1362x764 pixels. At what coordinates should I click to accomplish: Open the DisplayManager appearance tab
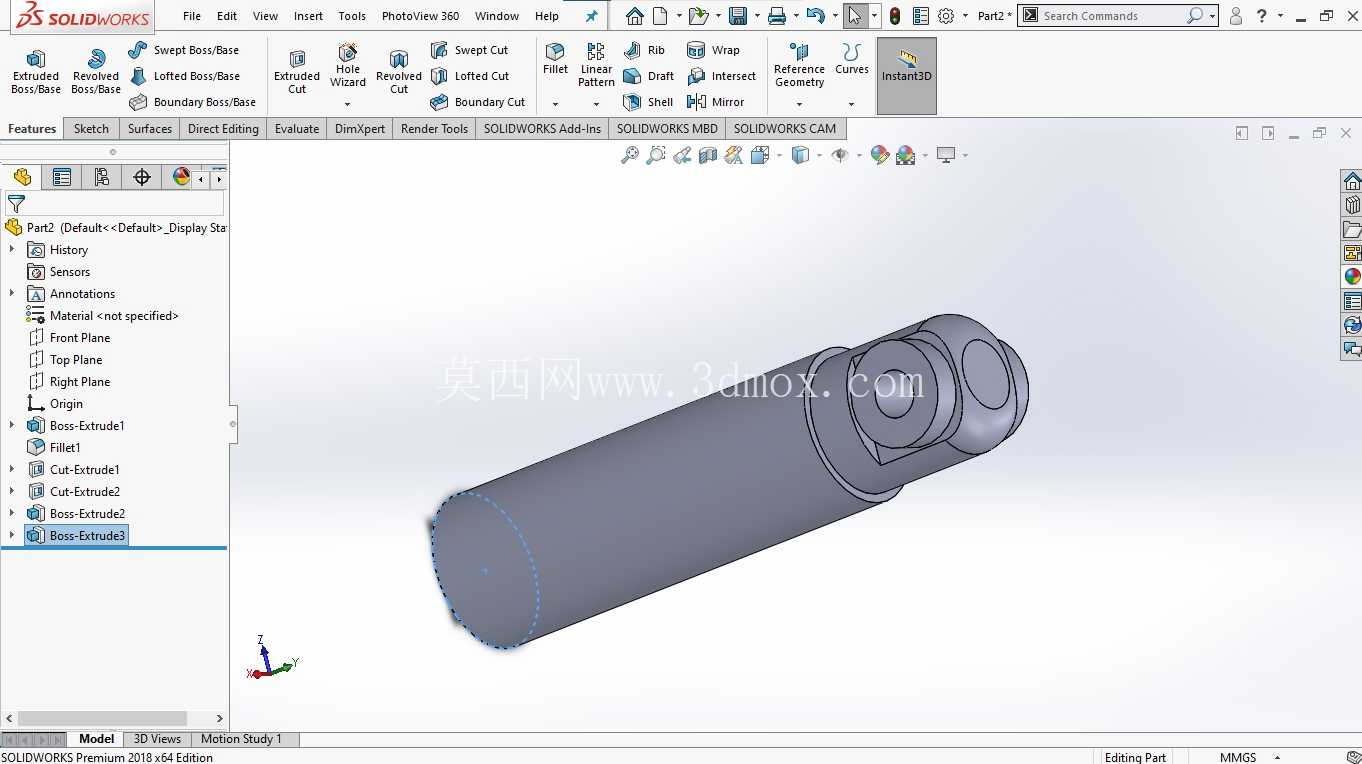[x=180, y=177]
